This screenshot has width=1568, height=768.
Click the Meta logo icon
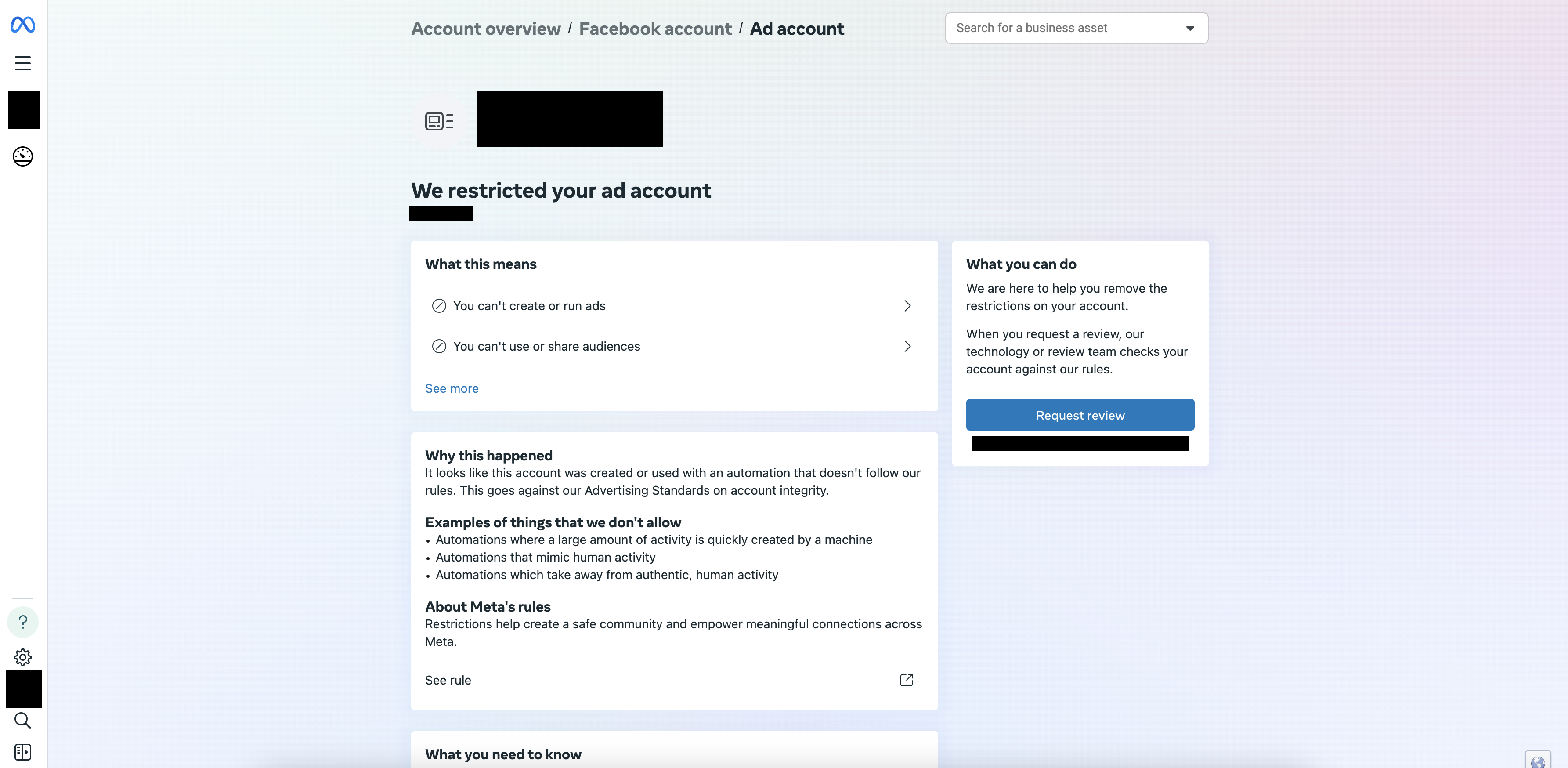pos(22,25)
